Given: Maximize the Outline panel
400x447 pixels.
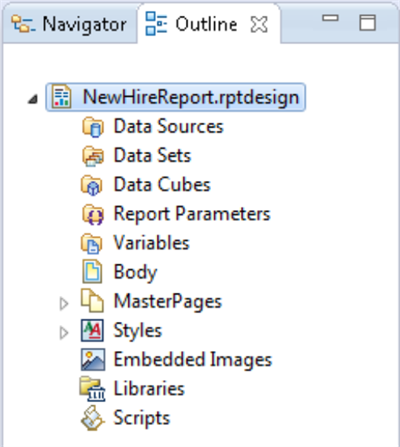Looking at the screenshot, I should pos(368,23).
